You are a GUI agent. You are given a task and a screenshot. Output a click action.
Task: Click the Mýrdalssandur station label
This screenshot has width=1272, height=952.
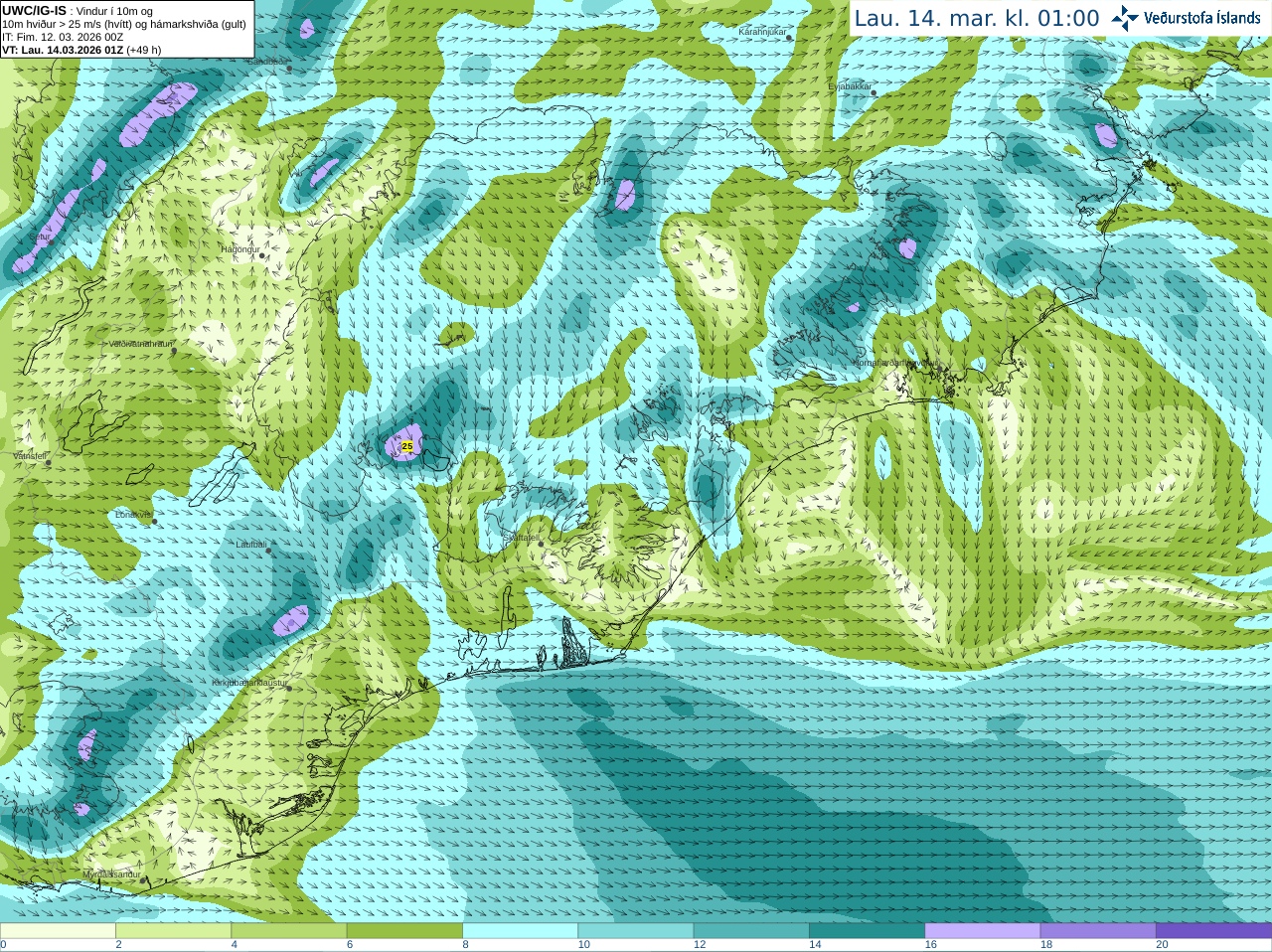(x=111, y=873)
